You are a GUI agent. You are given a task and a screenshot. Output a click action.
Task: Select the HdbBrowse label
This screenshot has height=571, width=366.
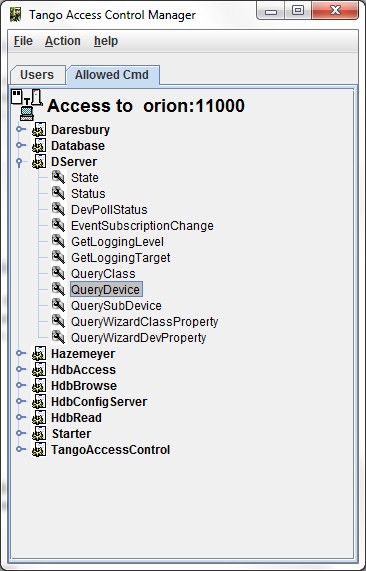(x=84, y=386)
